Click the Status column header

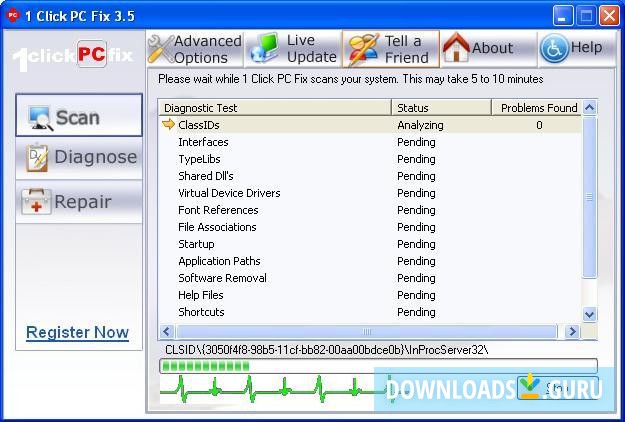442,108
